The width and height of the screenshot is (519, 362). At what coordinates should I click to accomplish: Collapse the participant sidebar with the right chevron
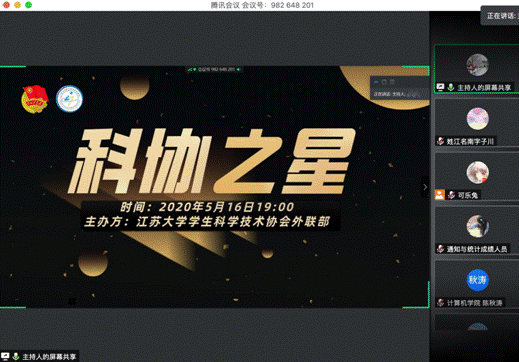[x=425, y=187]
